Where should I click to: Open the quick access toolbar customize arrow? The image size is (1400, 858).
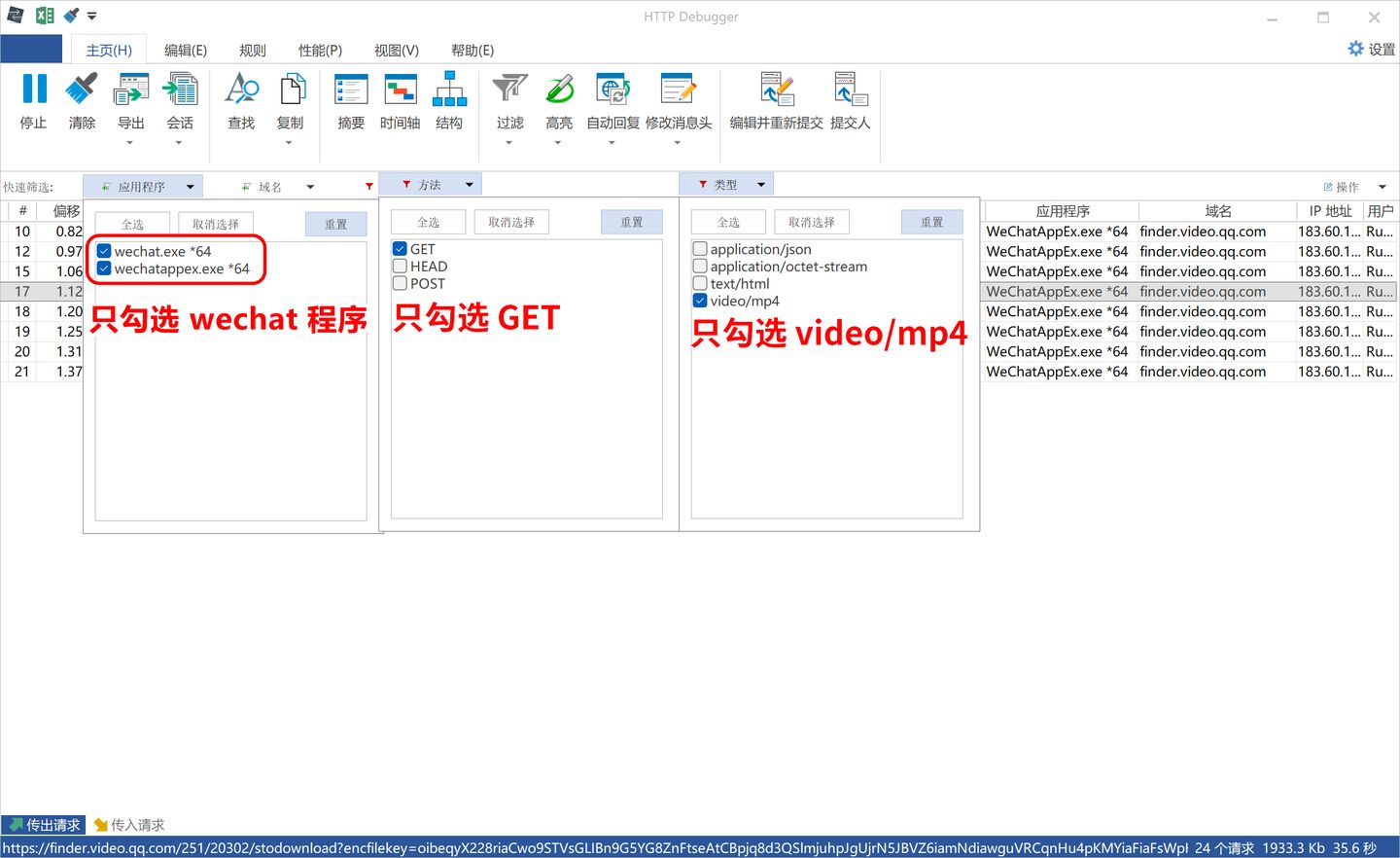[x=92, y=16]
